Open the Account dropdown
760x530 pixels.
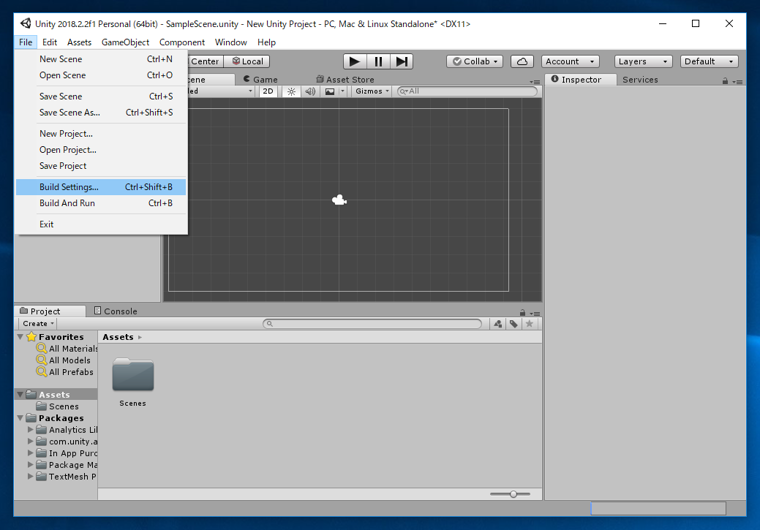[x=570, y=62]
